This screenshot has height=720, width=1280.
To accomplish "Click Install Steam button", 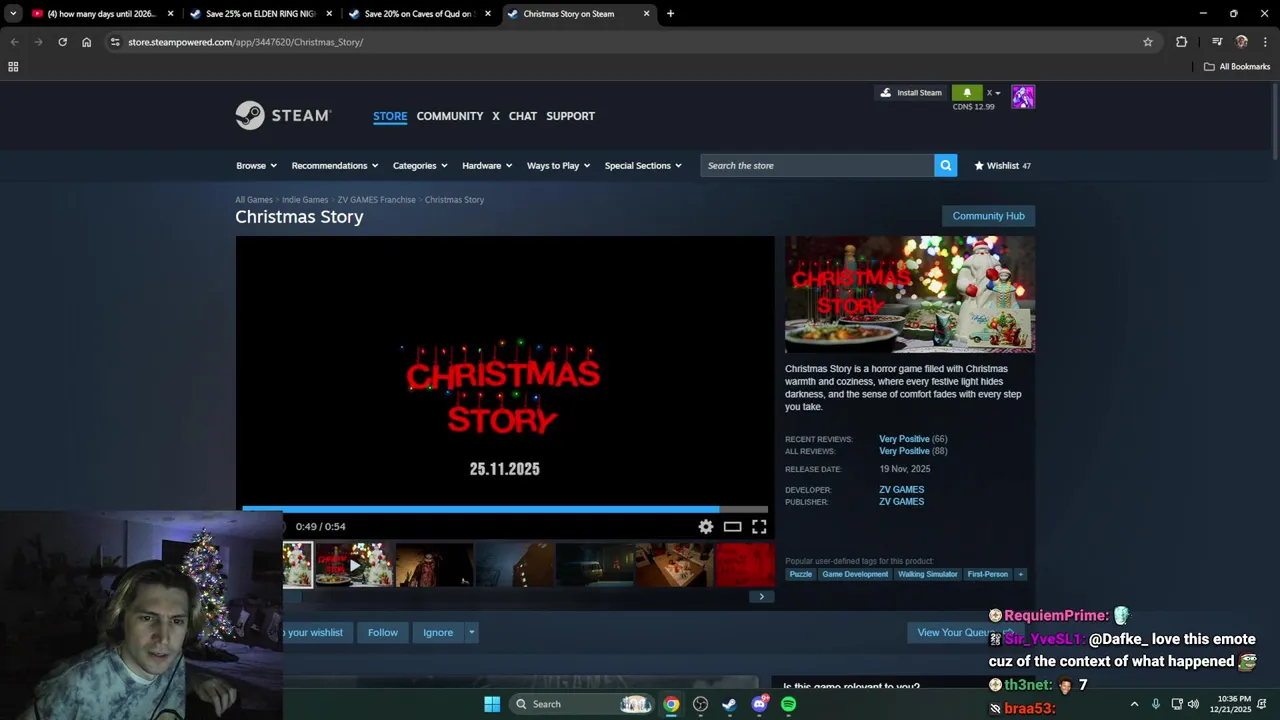I will coord(911,93).
